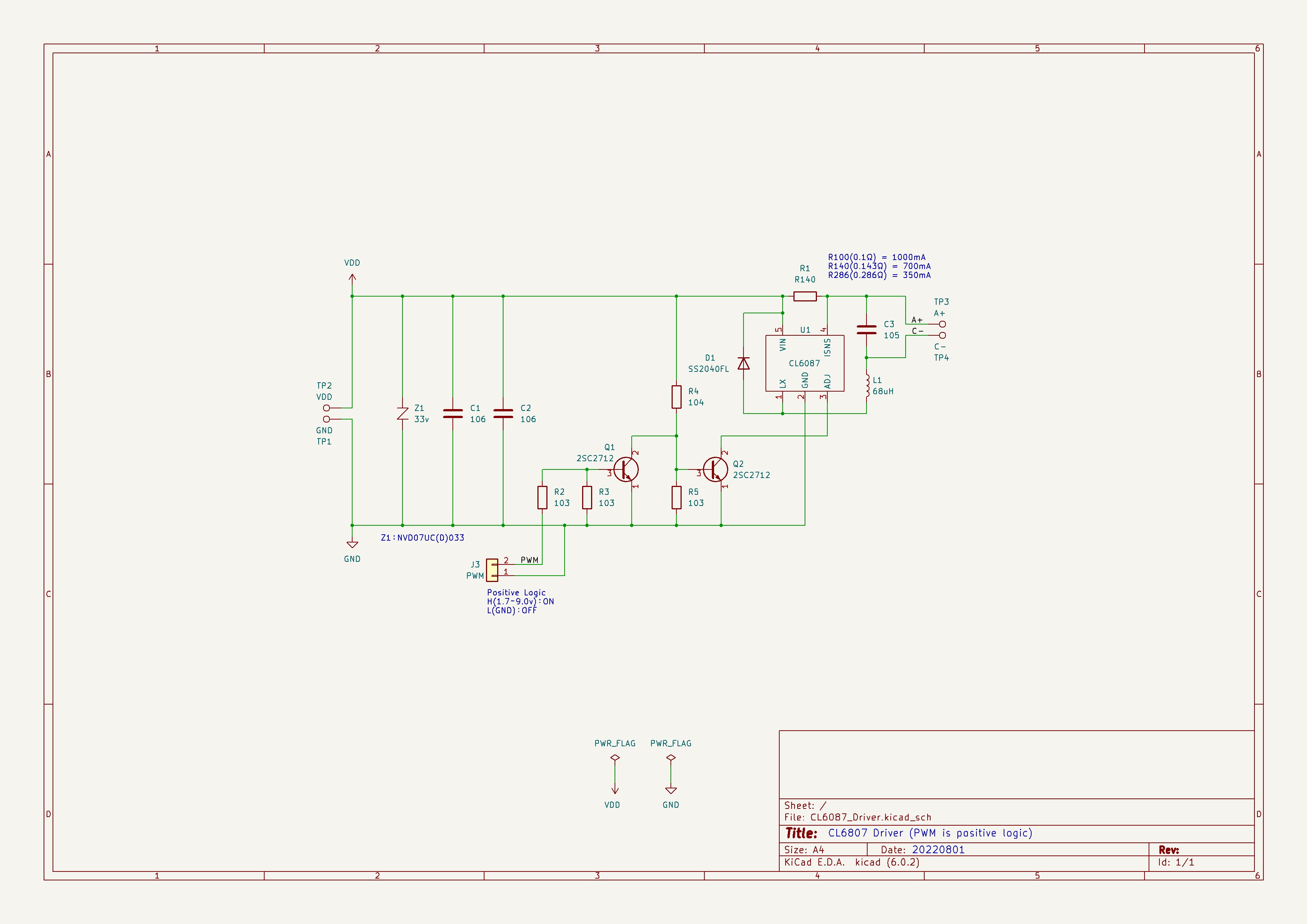Select the C3 capacitor symbol

click(866, 330)
